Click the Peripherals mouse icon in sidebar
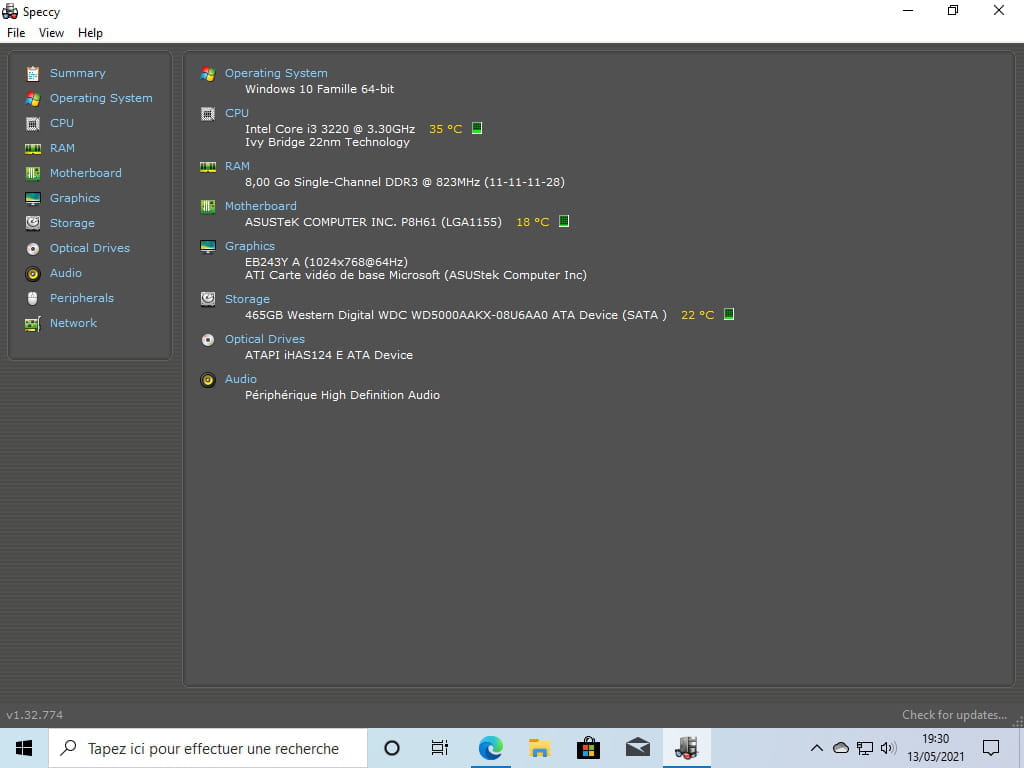This screenshot has width=1024, height=768. [33, 298]
